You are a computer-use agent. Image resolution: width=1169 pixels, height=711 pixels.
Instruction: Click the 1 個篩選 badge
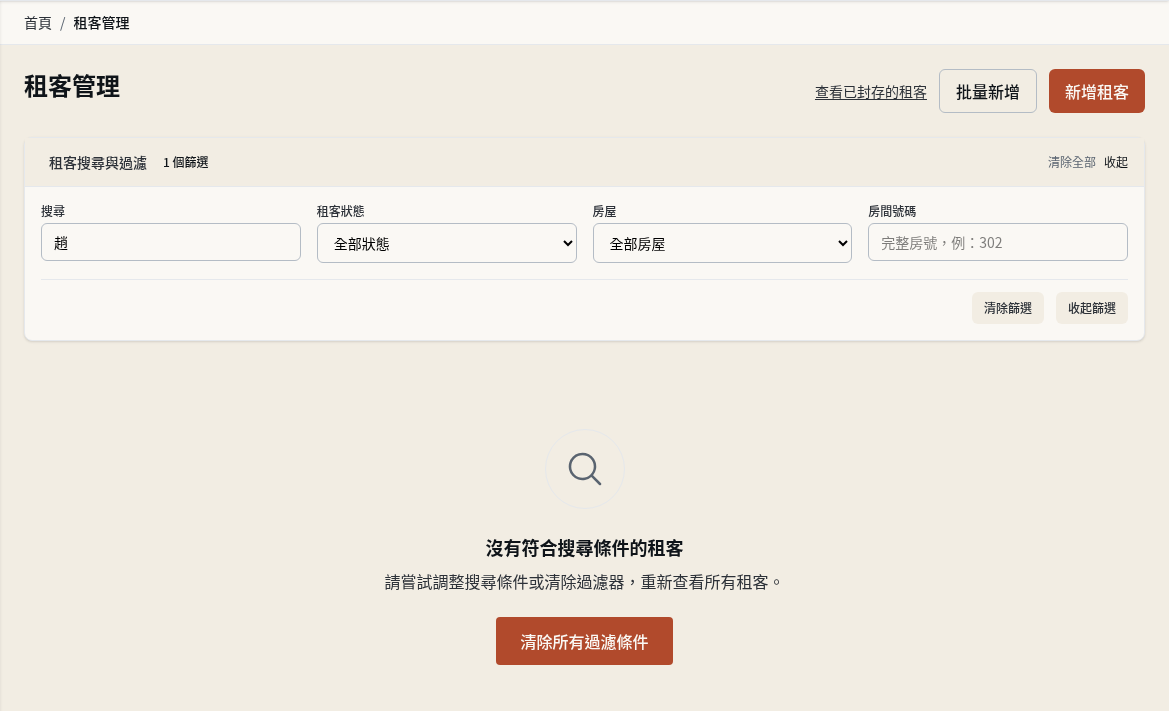click(186, 162)
